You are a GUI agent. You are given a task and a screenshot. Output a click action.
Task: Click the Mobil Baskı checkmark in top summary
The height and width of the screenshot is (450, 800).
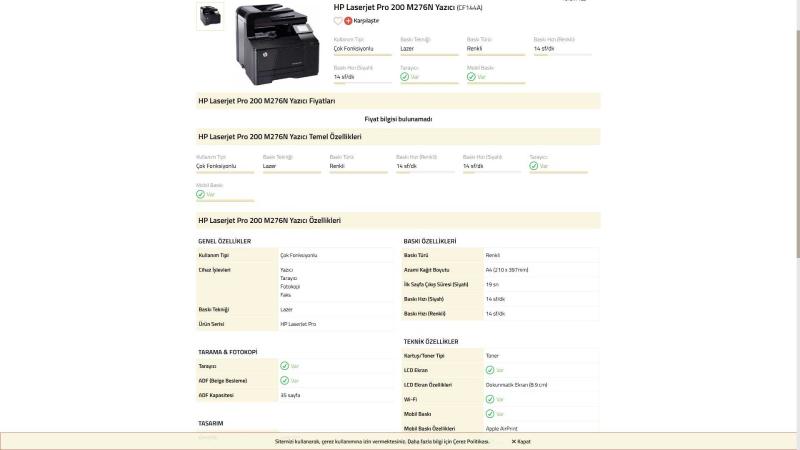click(470, 76)
